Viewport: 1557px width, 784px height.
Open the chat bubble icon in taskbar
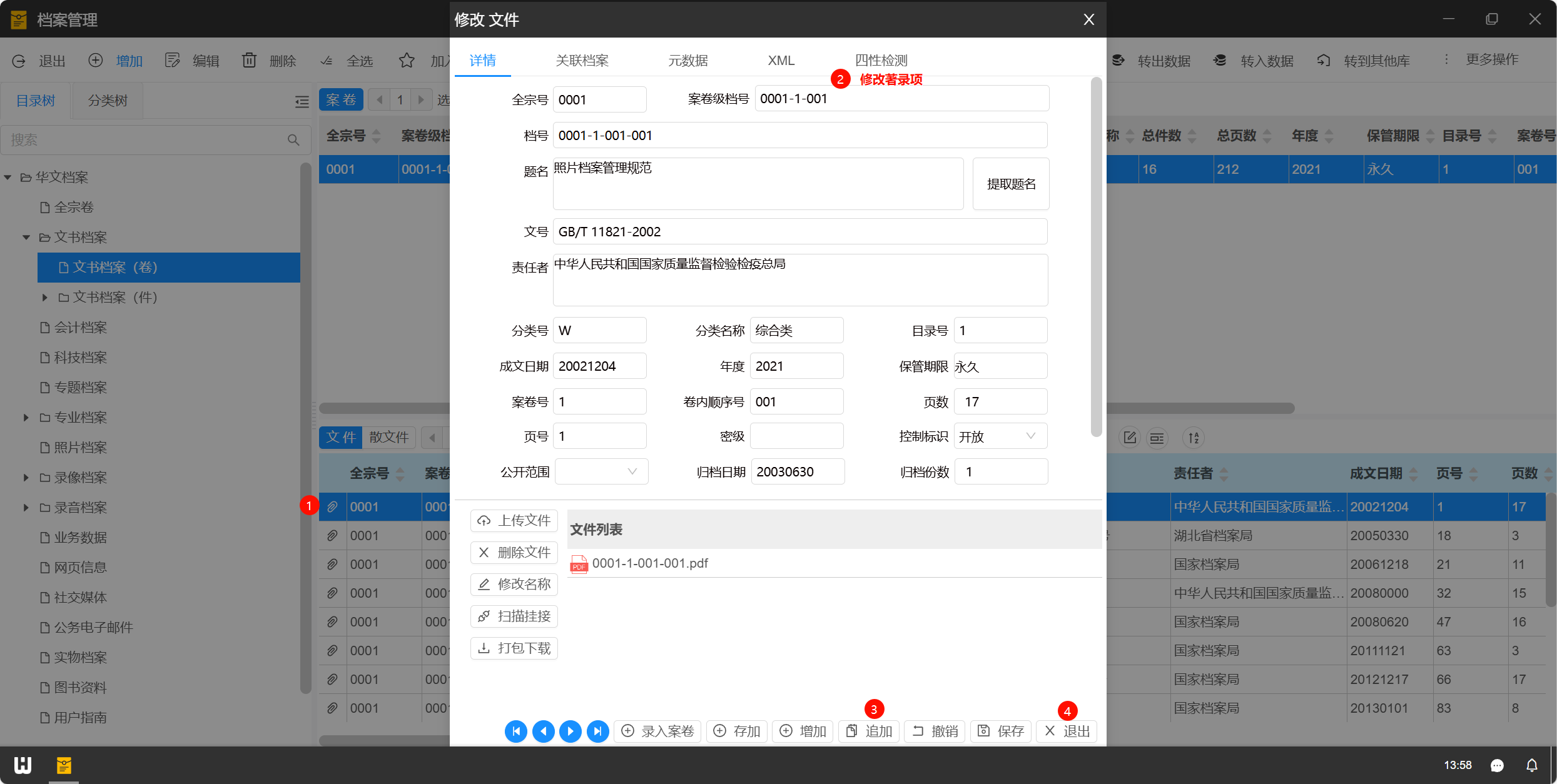pyautogui.click(x=1497, y=765)
